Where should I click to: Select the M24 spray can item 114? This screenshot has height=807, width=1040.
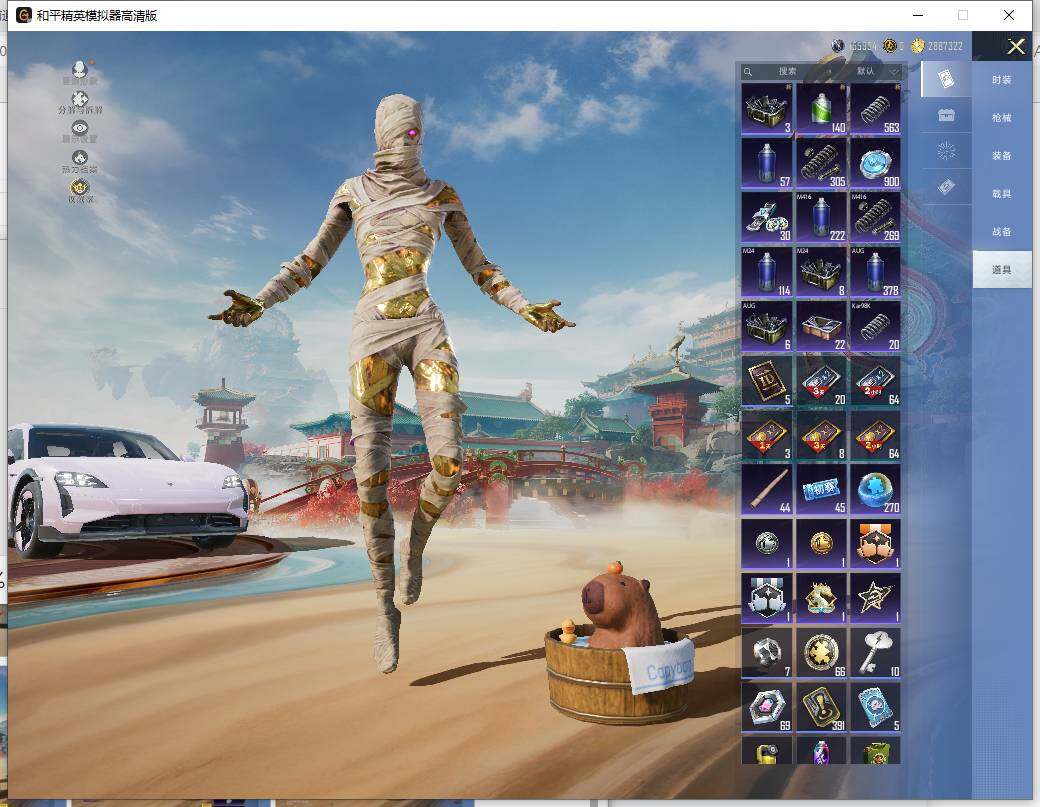767,273
